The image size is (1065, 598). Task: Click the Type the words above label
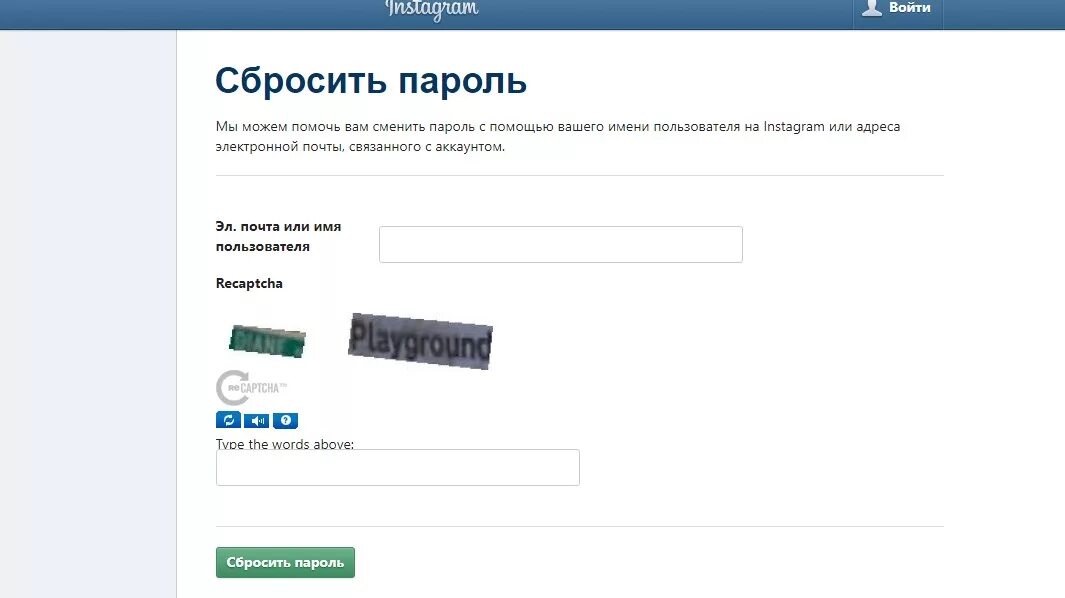[285, 444]
